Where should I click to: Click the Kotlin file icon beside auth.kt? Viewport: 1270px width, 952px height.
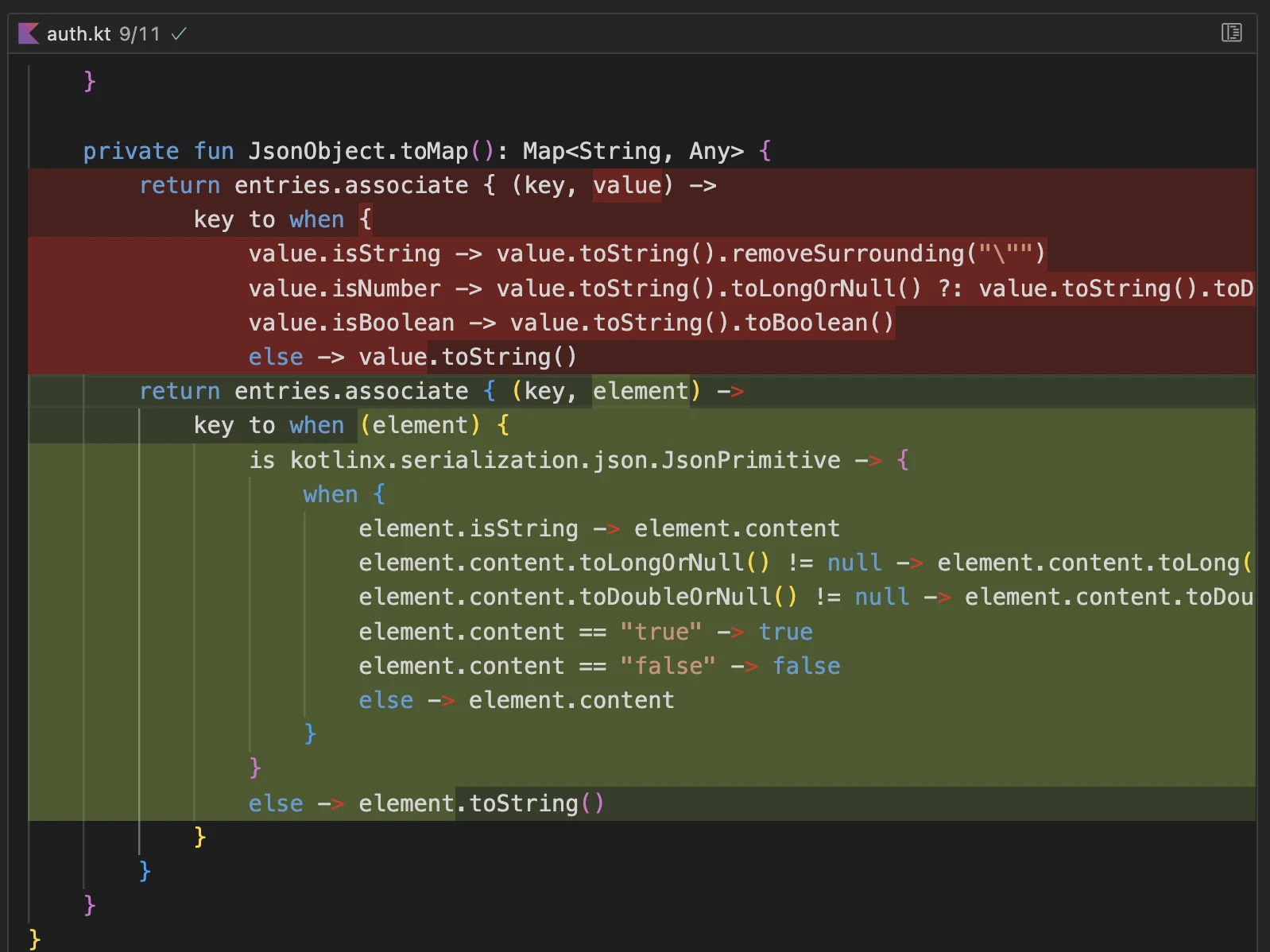(29, 33)
